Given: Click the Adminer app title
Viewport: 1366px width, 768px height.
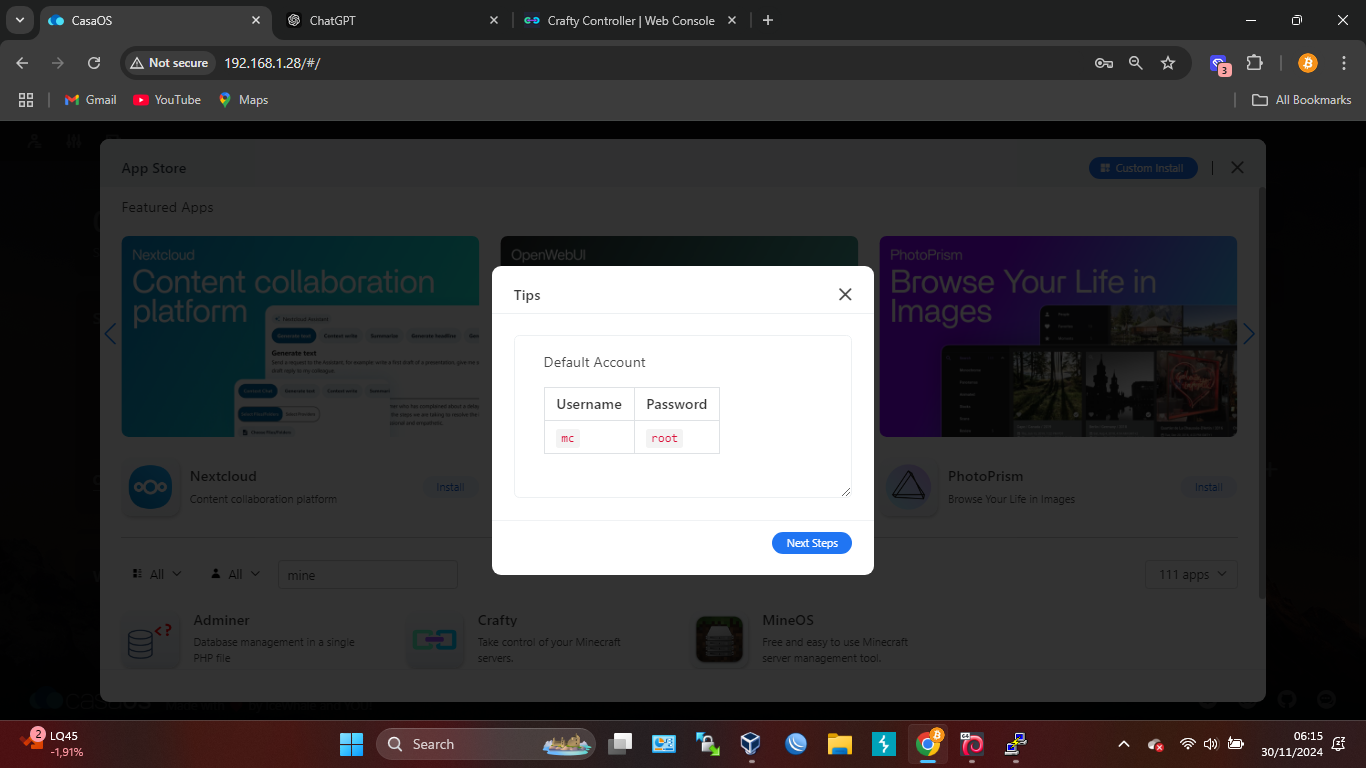Looking at the screenshot, I should pyautogui.click(x=221, y=620).
